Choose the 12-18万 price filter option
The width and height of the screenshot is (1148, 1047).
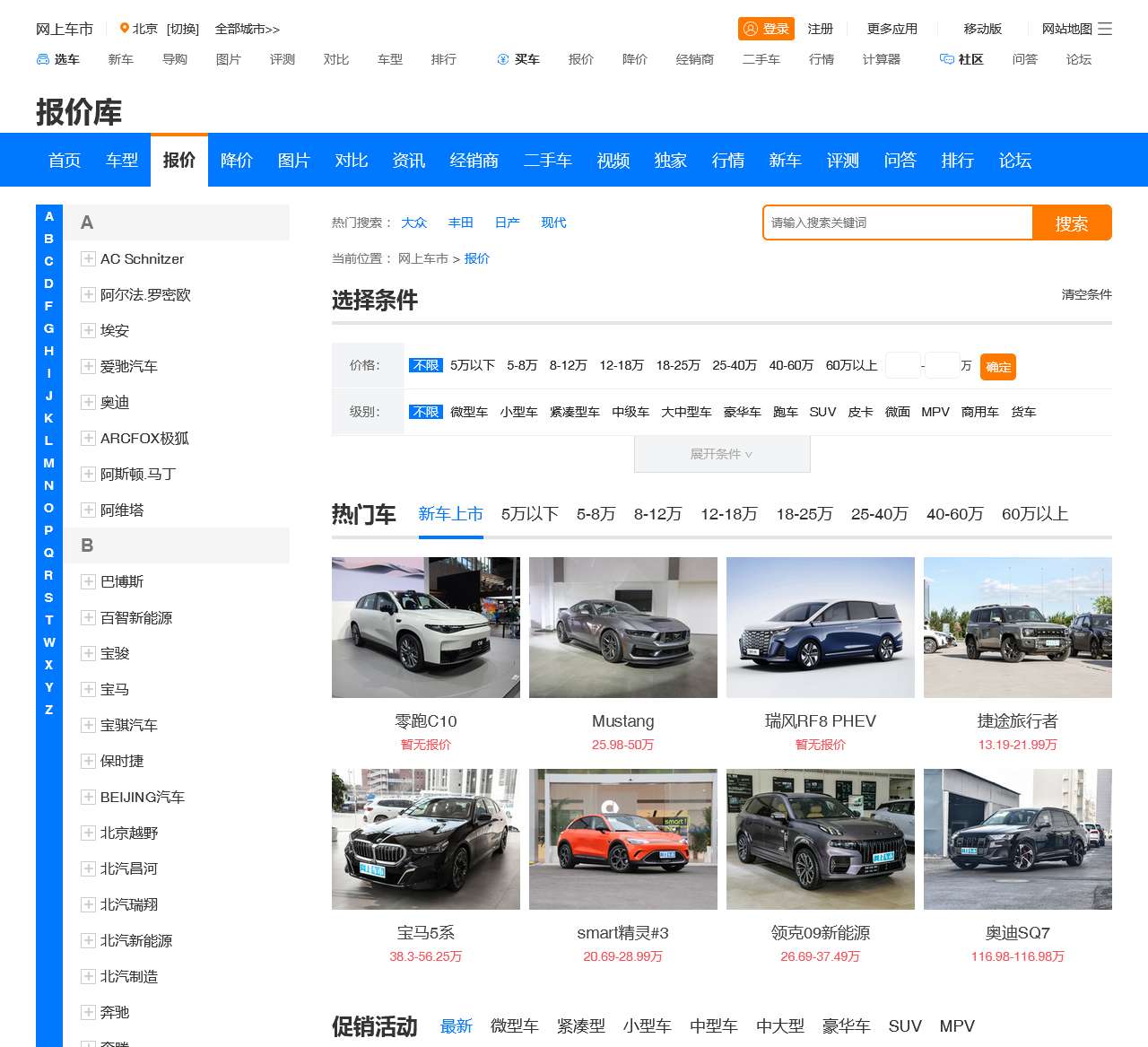point(622,365)
